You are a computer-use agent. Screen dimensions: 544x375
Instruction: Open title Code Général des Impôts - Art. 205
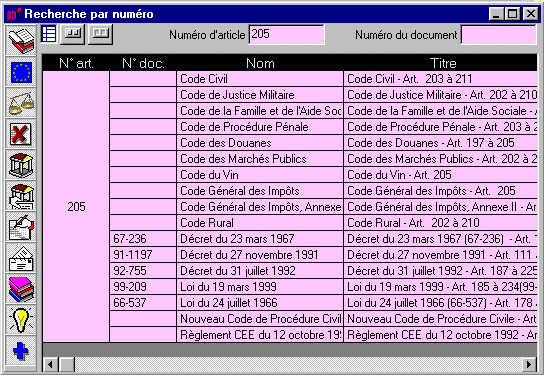click(441, 190)
